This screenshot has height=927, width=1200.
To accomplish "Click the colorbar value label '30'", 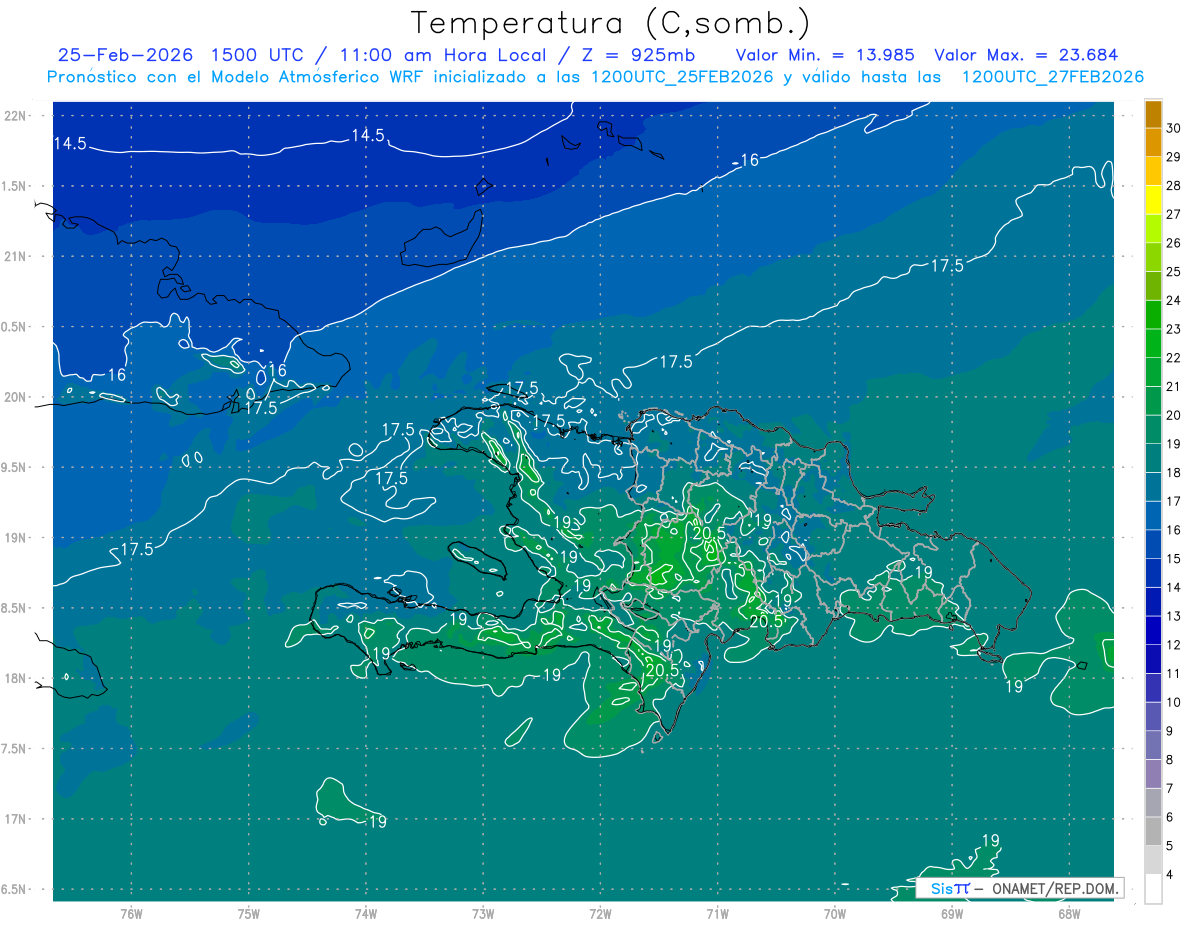I will tap(1174, 127).
